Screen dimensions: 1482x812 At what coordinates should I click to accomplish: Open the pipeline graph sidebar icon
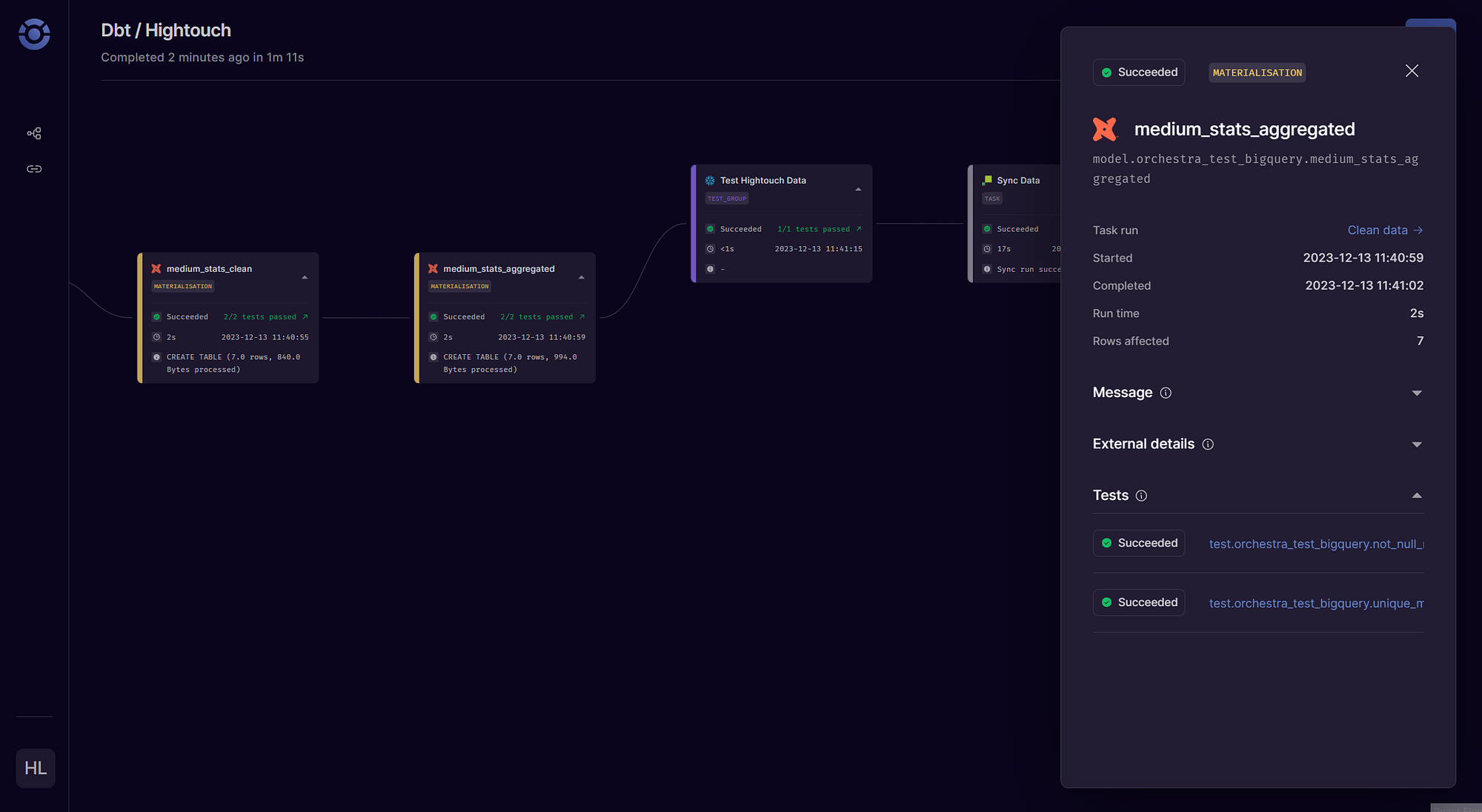tap(34, 133)
